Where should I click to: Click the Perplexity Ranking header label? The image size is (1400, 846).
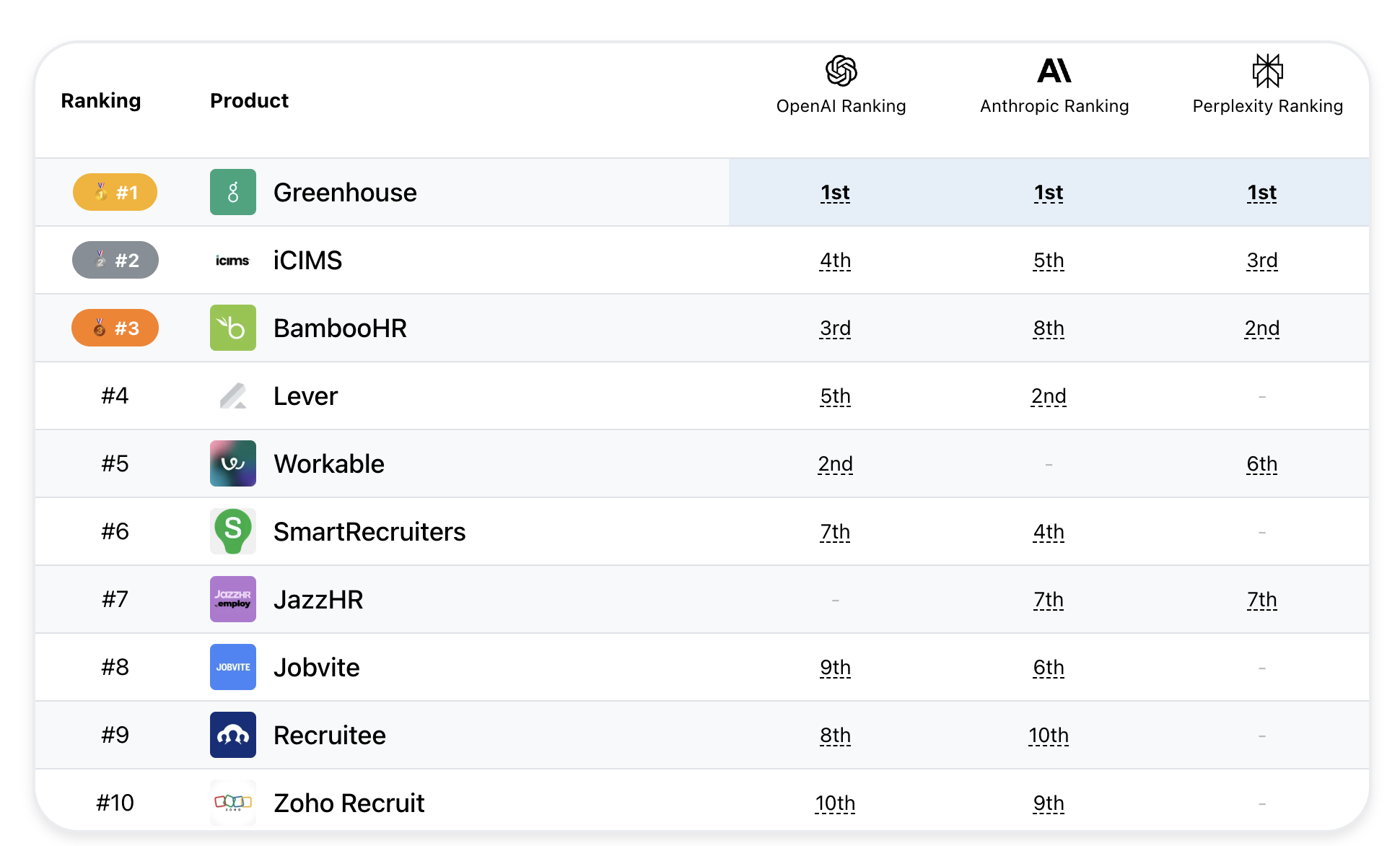[1267, 106]
